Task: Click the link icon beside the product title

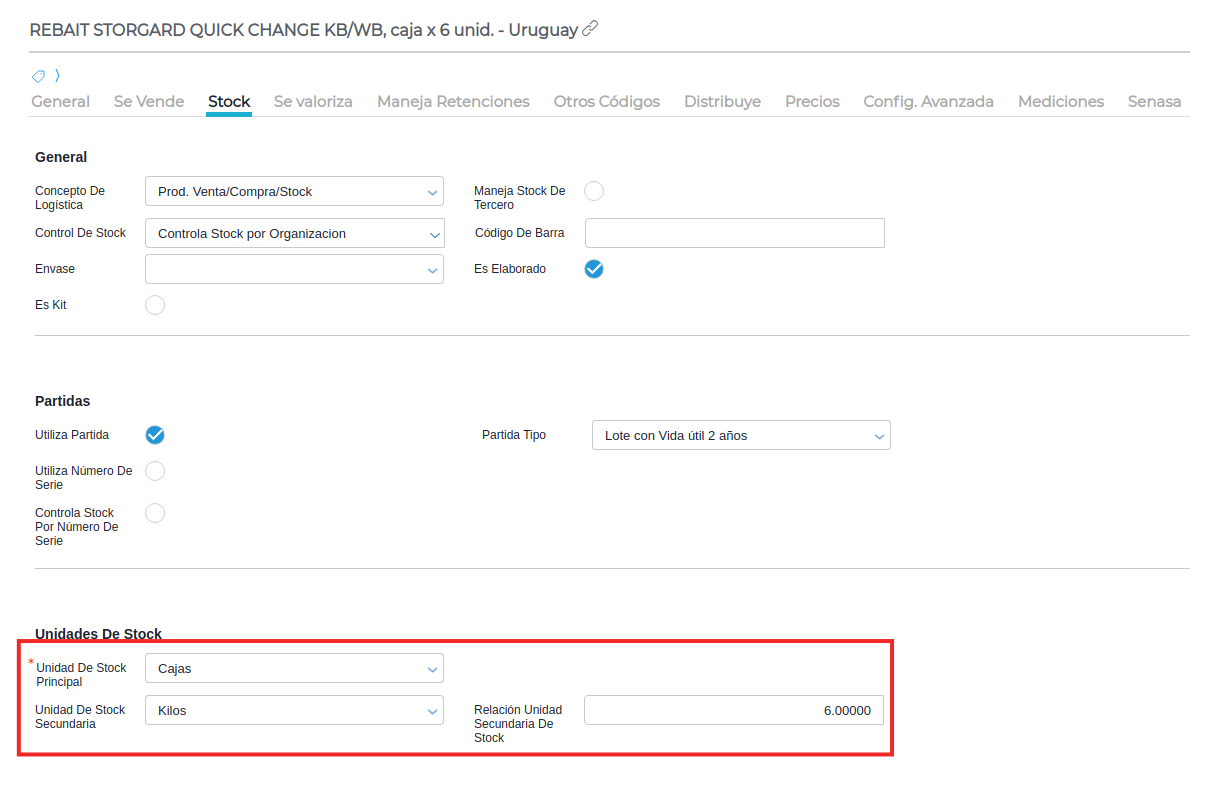Action: pyautogui.click(x=590, y=29)
